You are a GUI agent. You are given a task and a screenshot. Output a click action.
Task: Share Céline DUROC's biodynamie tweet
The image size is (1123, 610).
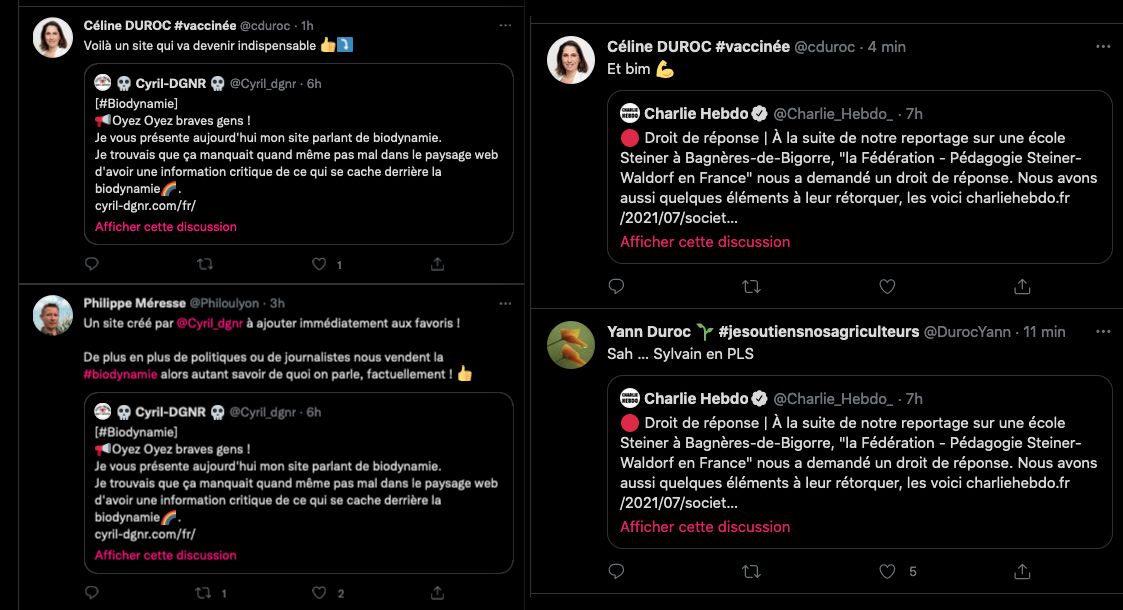(x=437, y=264)
